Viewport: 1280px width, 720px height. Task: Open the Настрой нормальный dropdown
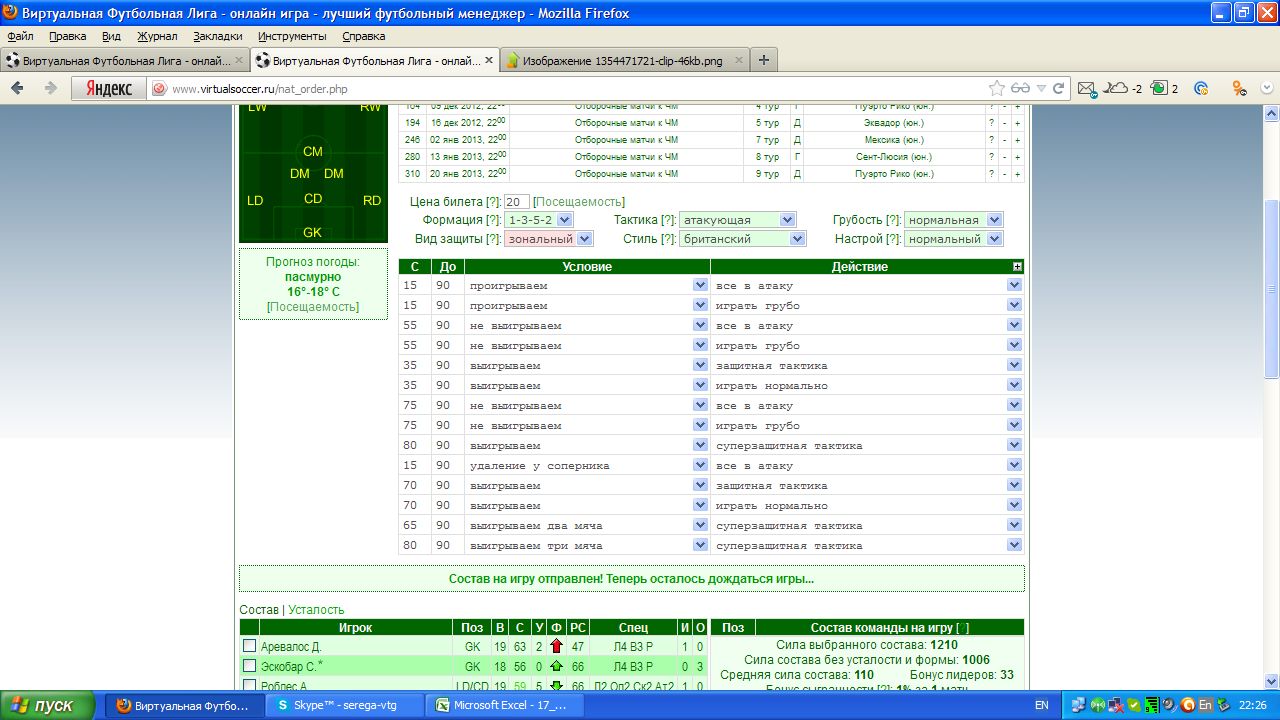(x=953, y=239)
